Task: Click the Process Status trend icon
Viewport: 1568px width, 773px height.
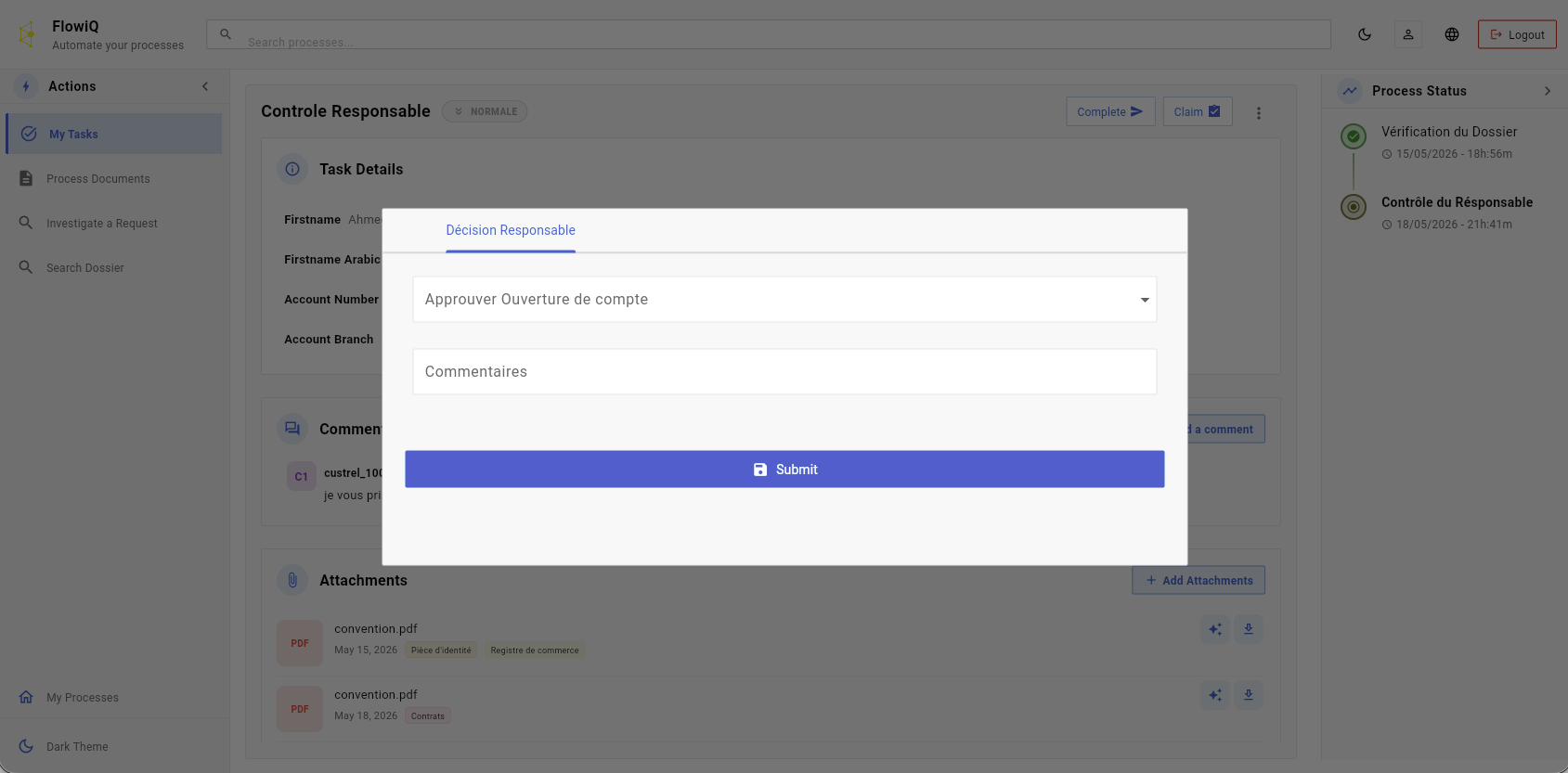Action: (1350, 91)
